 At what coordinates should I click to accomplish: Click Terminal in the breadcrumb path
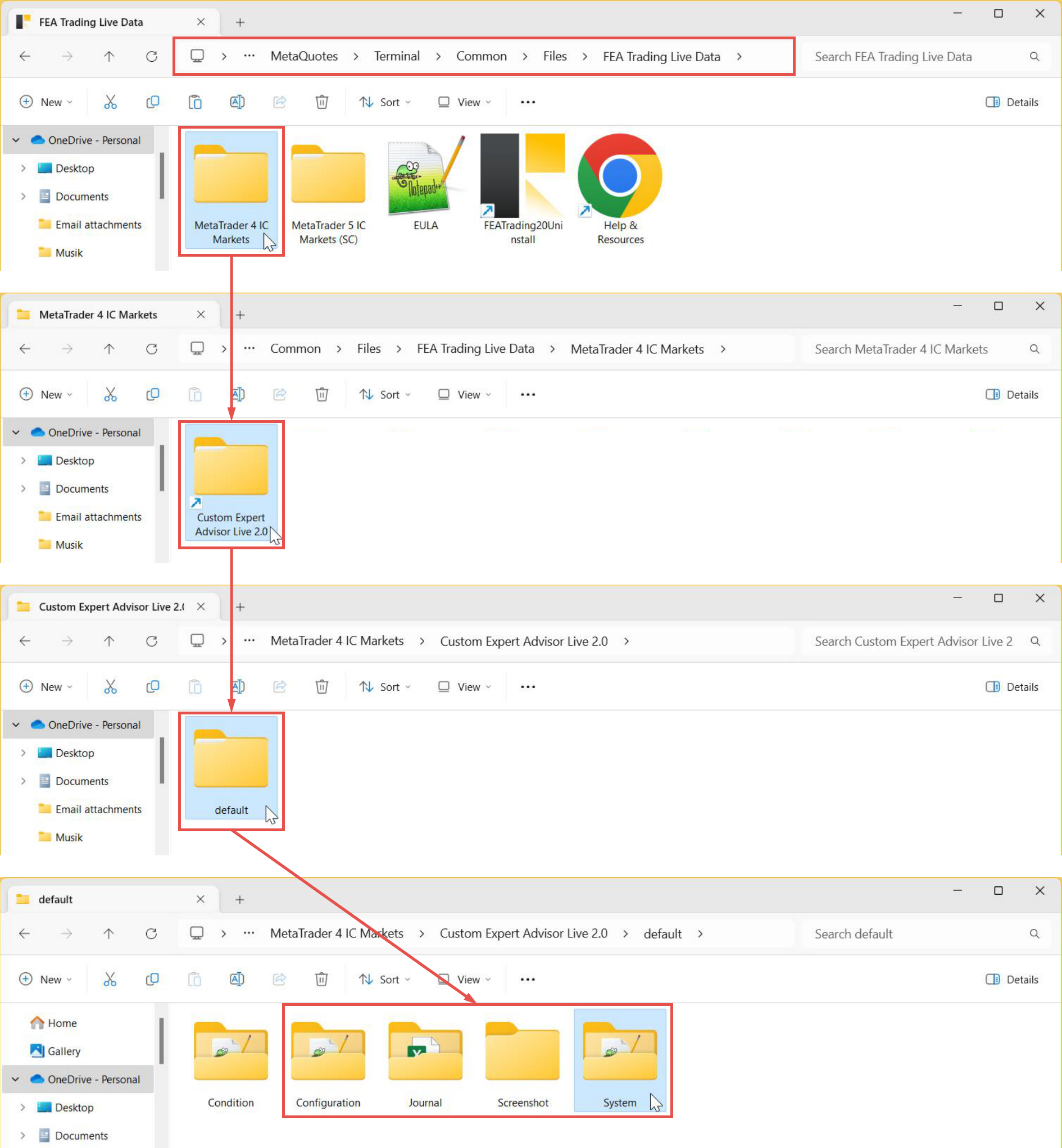(x=397, y=56)
